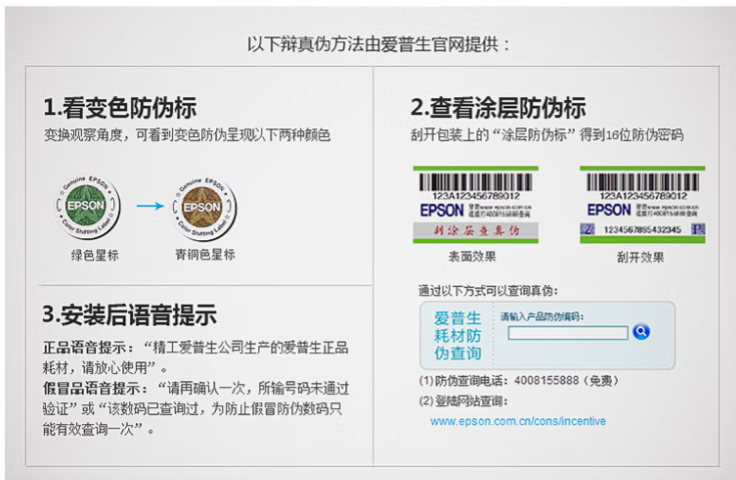The image size is (736, 480).
Task: Click the phone number 4008155888
Action: (x=546, y=380)
